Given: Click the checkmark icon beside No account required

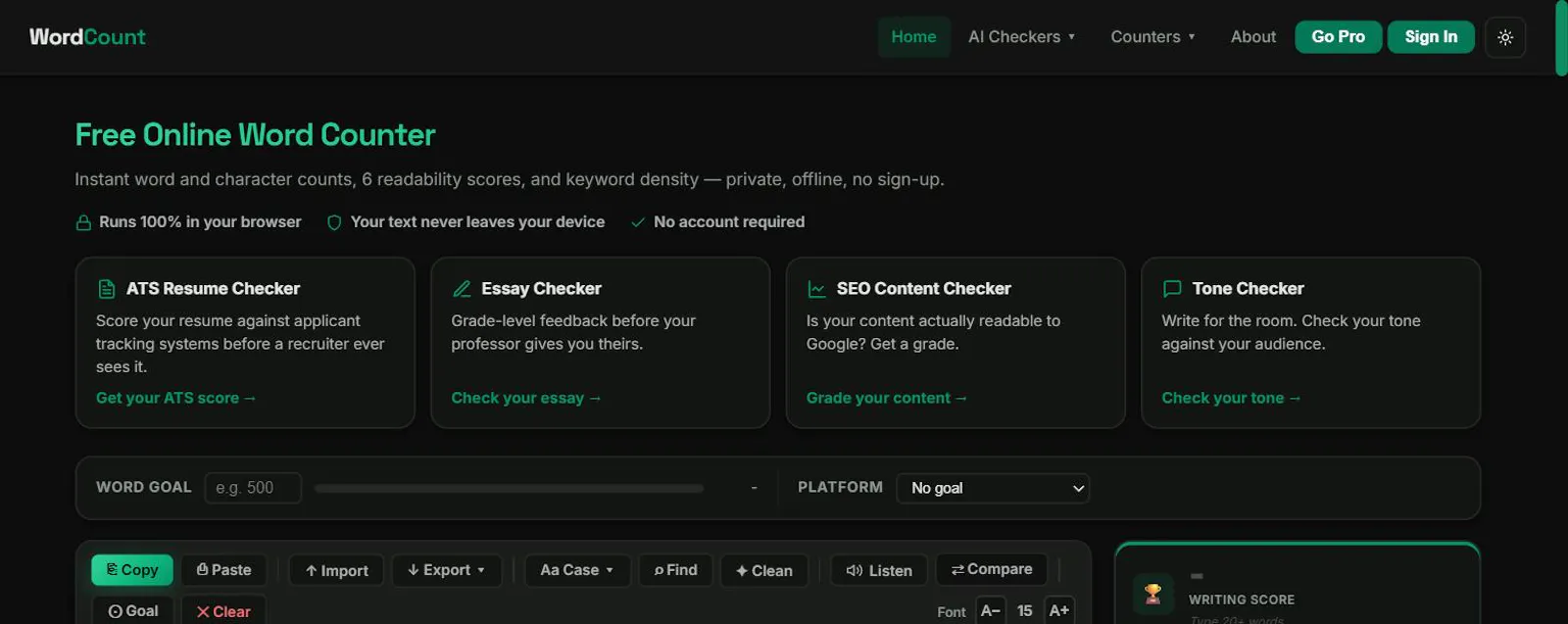Looking at the screenshot, I should pos(638,223).
